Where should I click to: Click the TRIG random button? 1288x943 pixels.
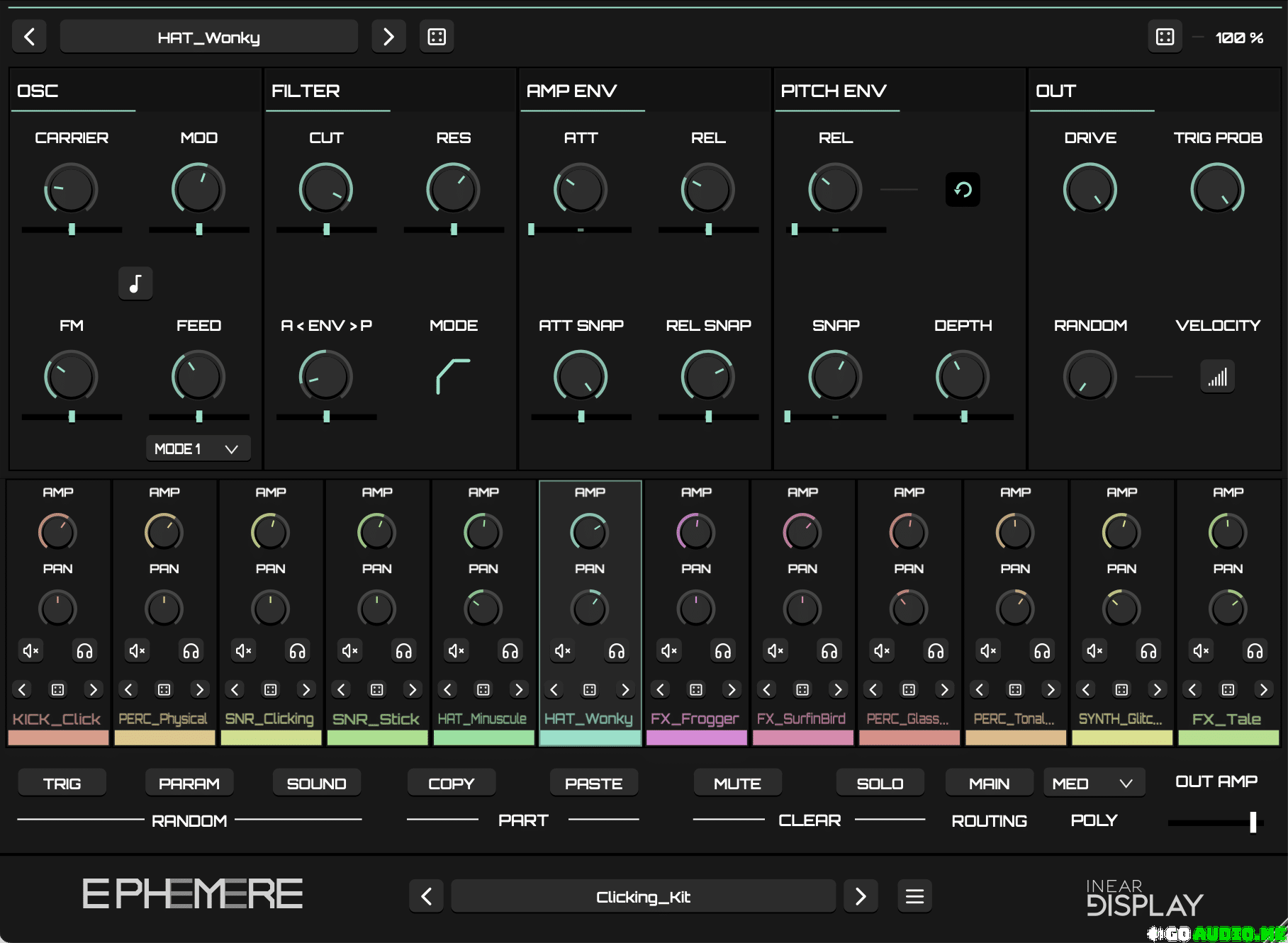(62, 784)
